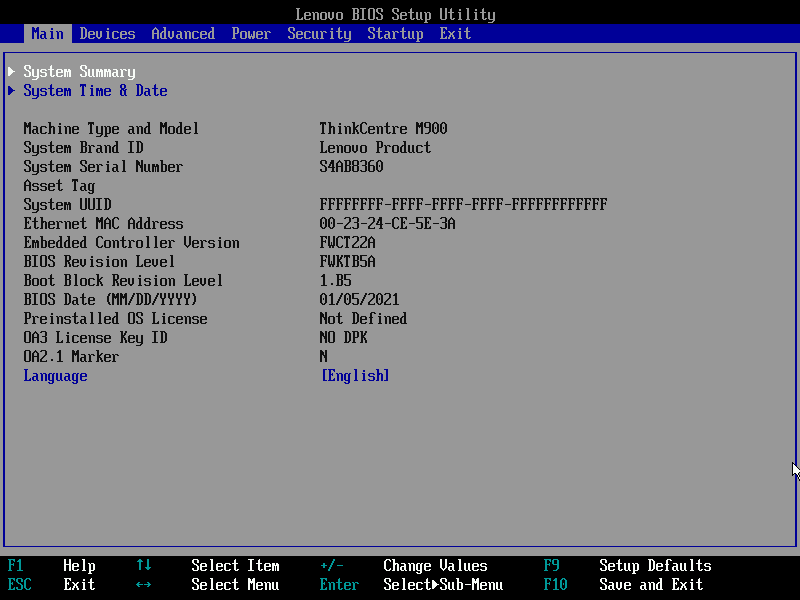Open the Devices menu tab
The width and height of the screenshot is (800, 600).
pos(107,34)
